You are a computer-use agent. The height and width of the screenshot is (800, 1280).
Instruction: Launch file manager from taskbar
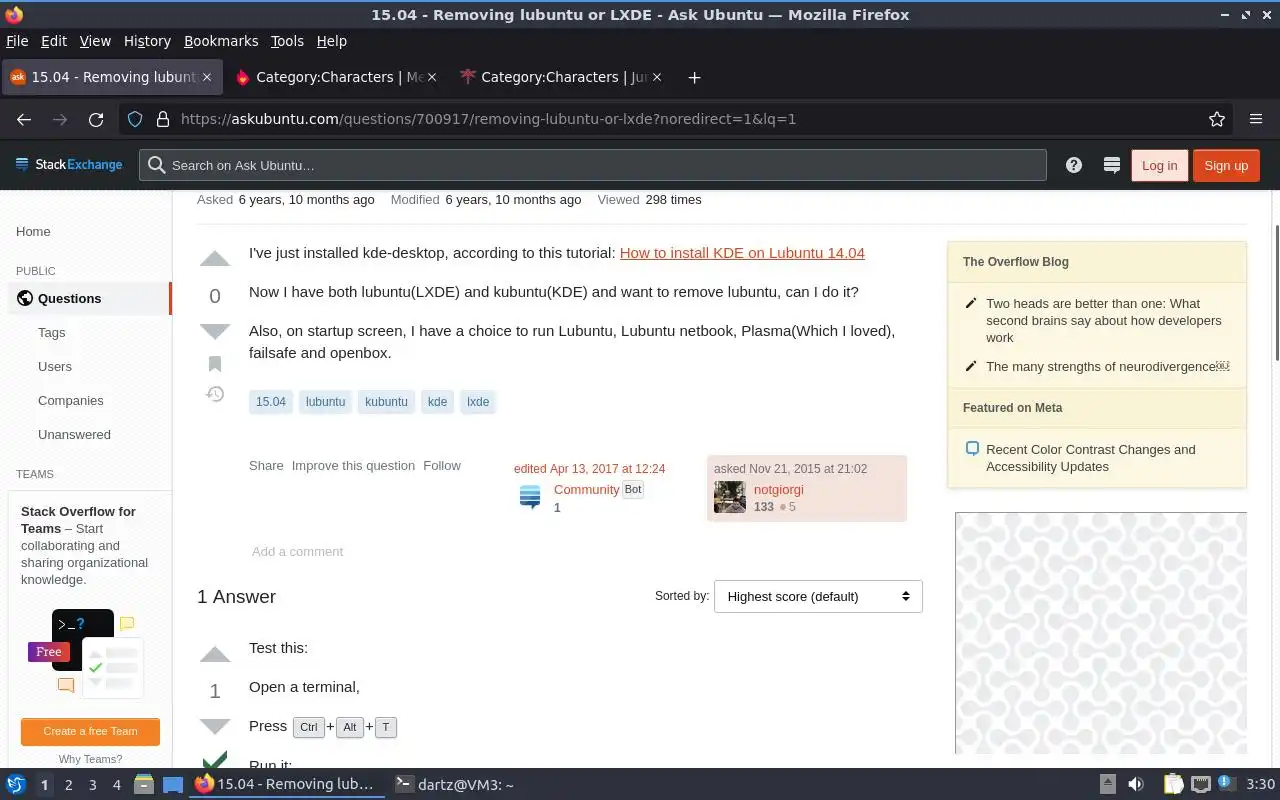point(143,785)
